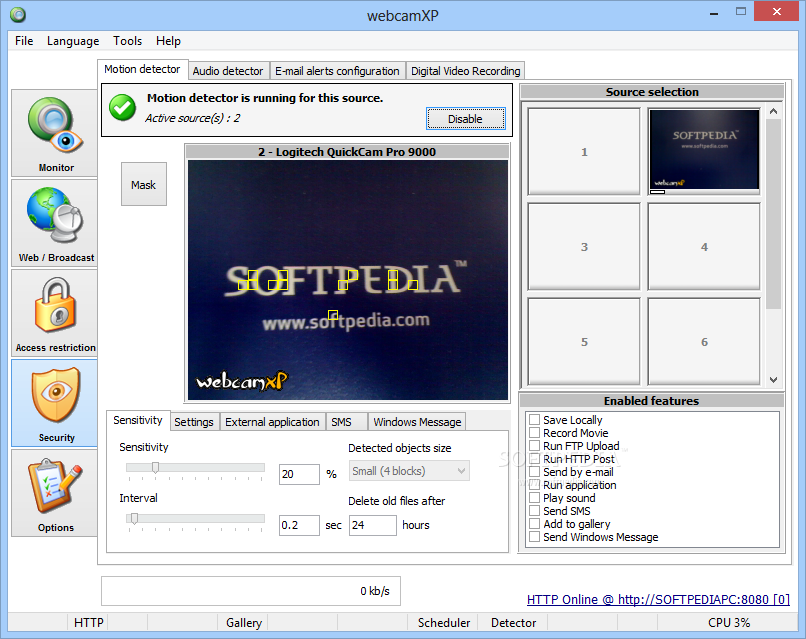Click the 0 kb/s bandwidth bar
This screenshot has height=639, width=806.
[x=251, y=591]
